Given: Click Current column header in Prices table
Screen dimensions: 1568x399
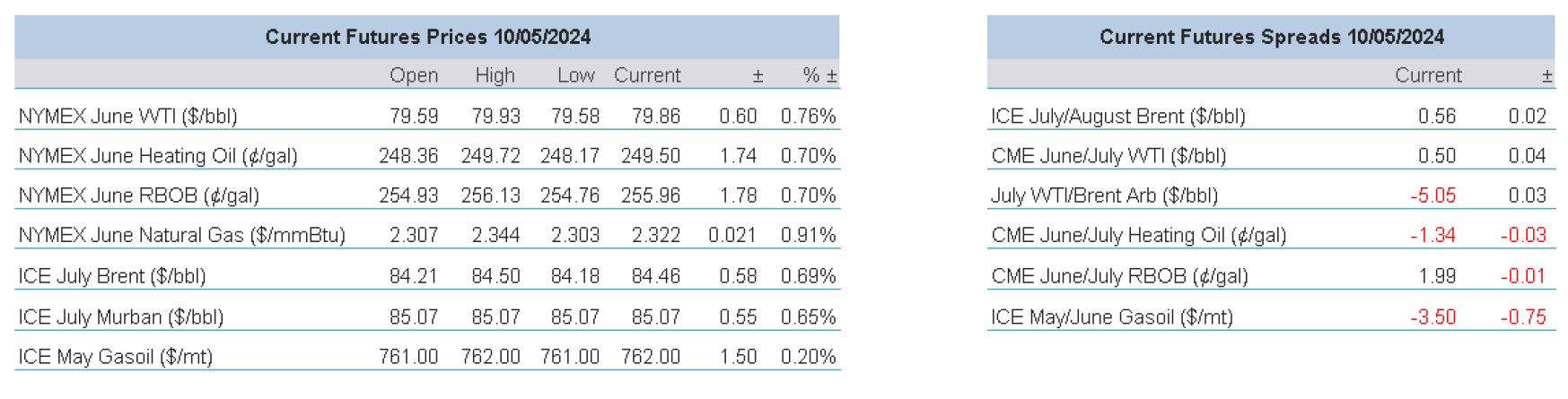Looking at the screenshot, I should point(647,75).
